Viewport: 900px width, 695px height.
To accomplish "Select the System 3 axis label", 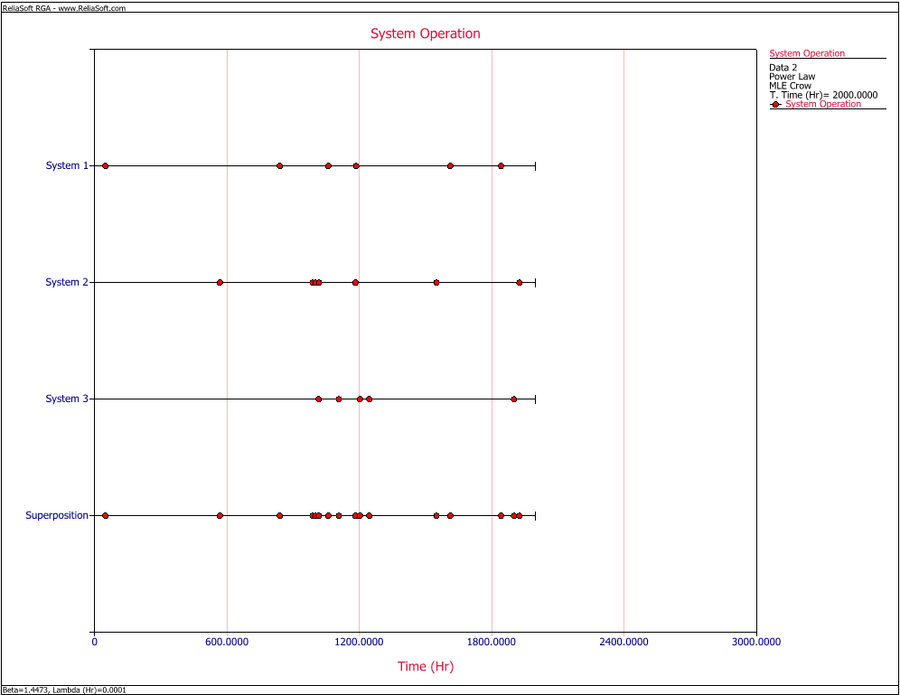I will pyautogui.click(x=67, y=398).
